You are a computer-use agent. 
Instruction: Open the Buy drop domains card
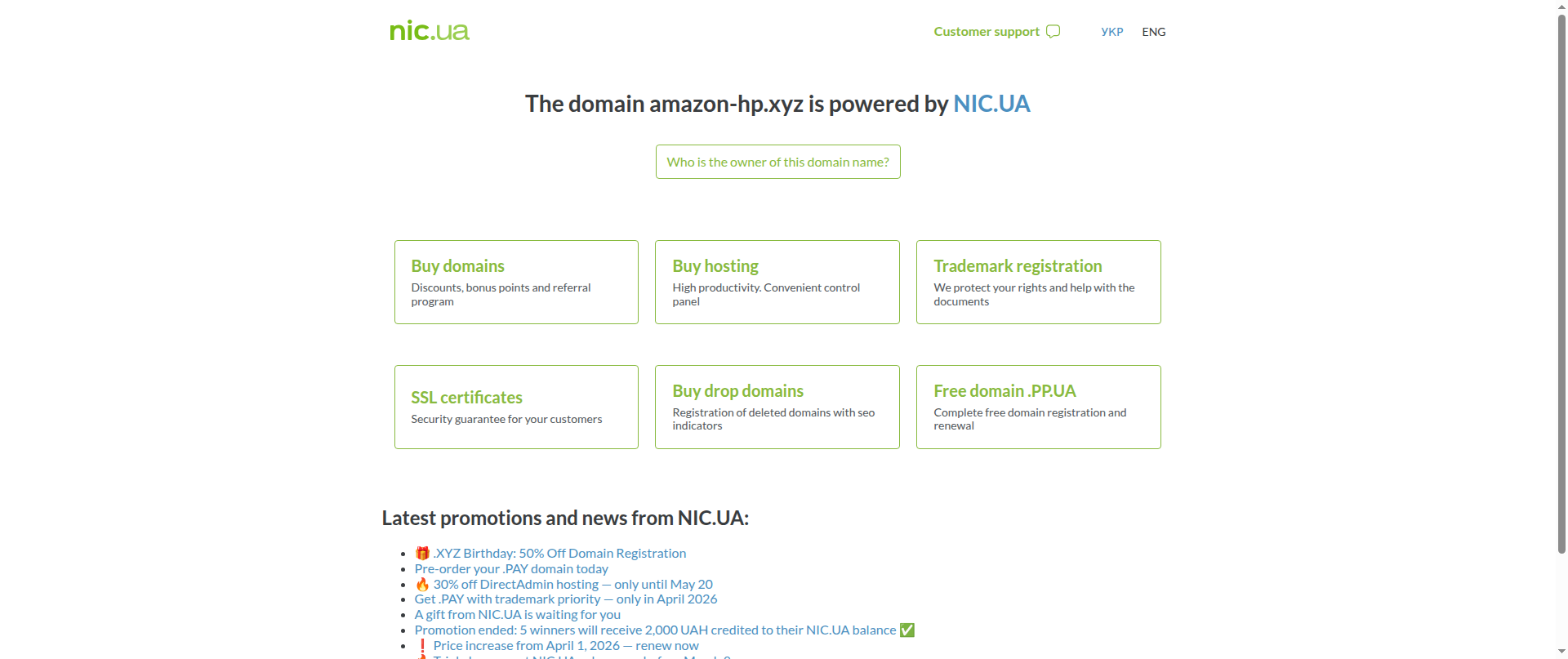click(777, 407)
